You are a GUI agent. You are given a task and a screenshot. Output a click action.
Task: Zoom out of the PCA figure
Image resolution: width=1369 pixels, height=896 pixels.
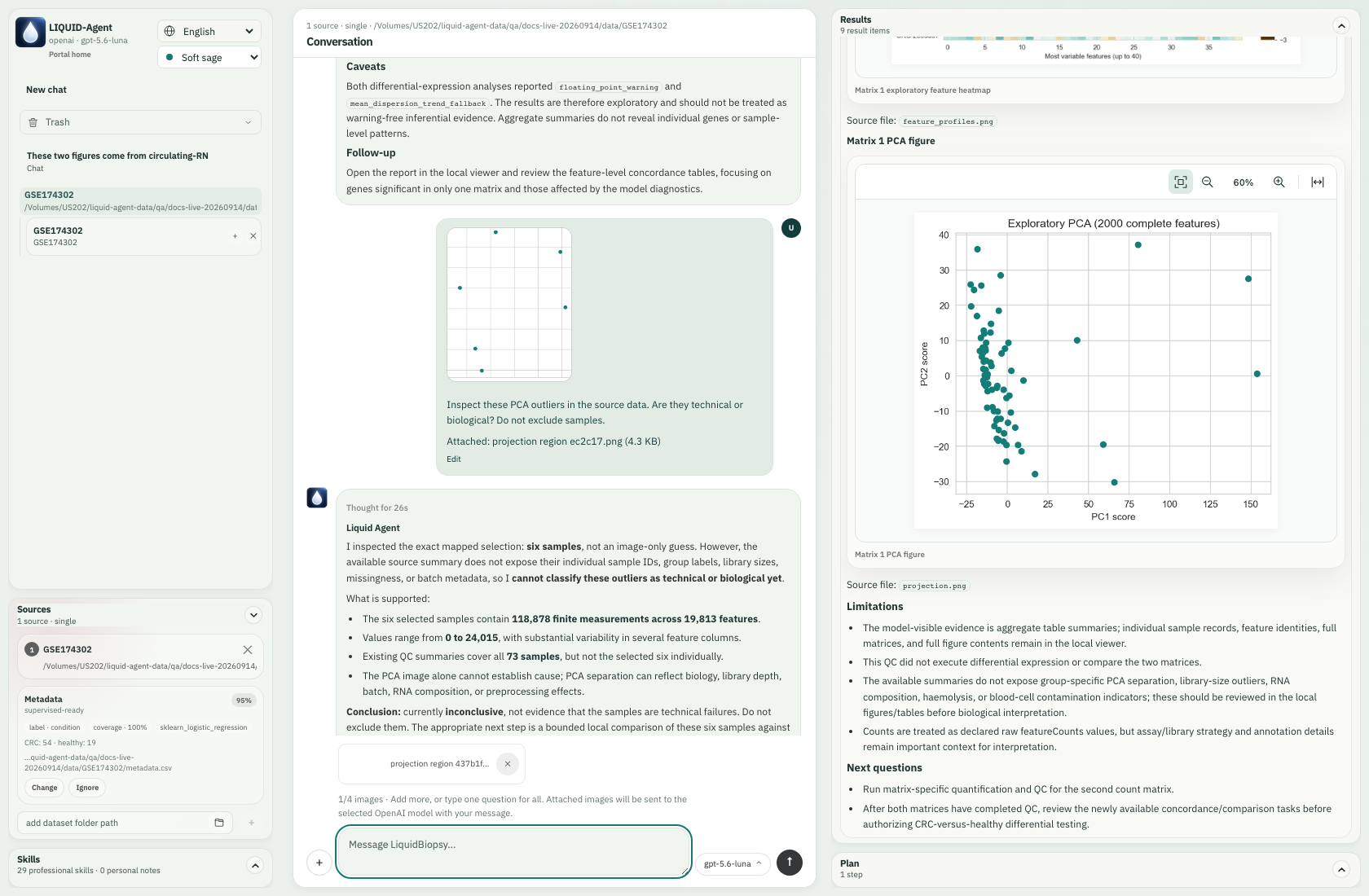(1208, 182)
